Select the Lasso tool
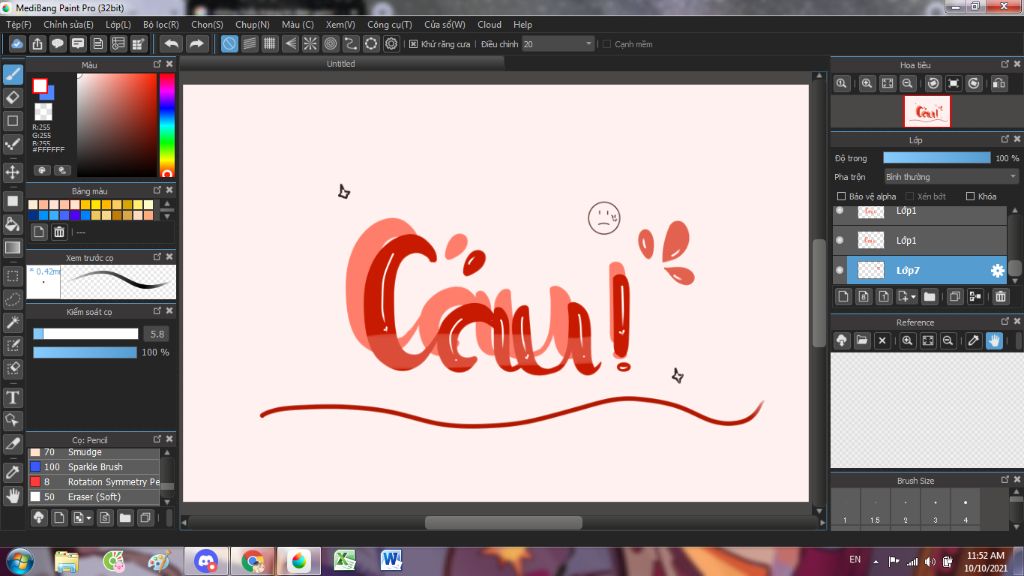This screenshot has height=576, width=1024. [x=12, y=299]
